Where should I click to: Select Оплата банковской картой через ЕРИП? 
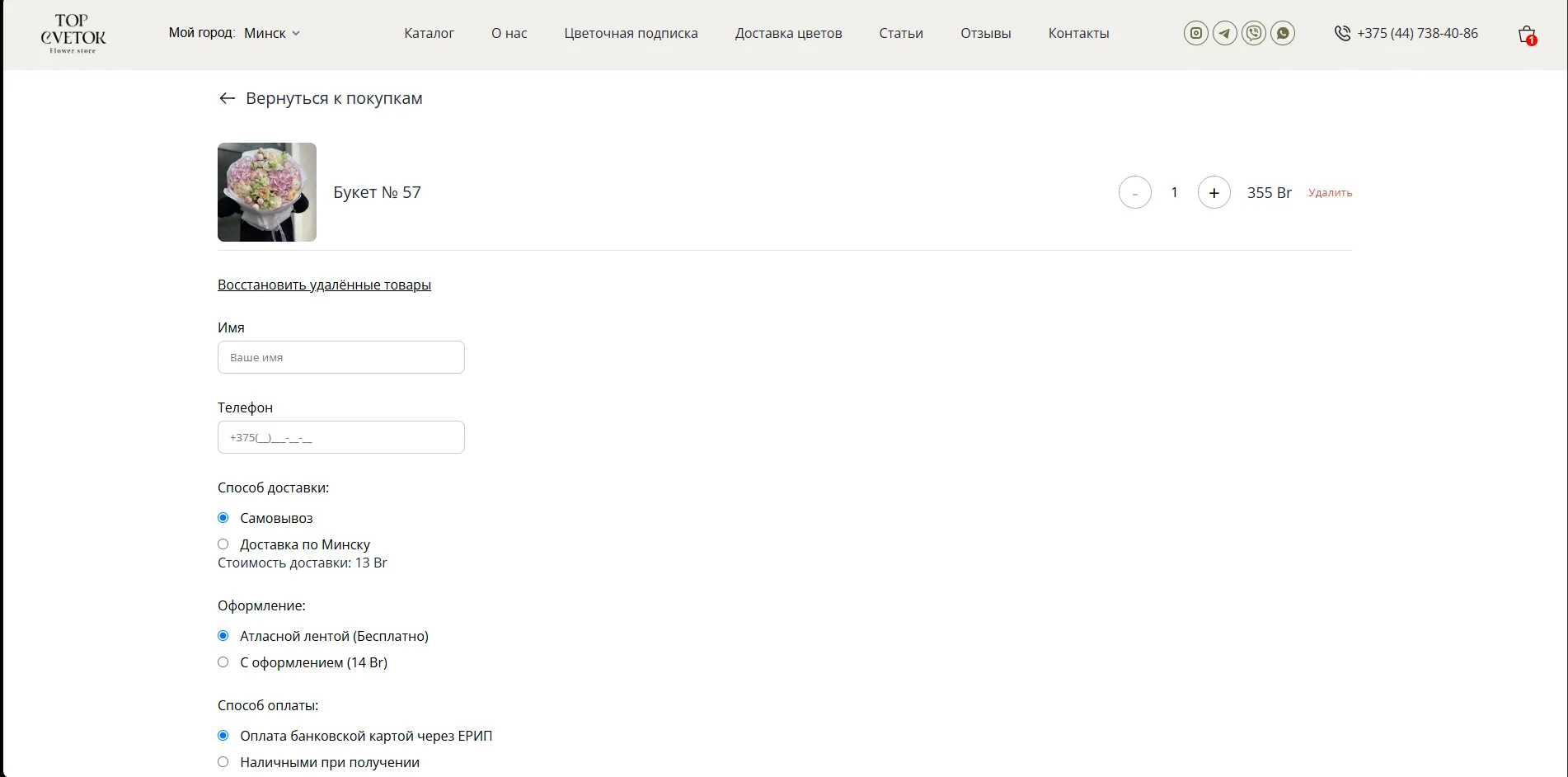pos(223,736)
